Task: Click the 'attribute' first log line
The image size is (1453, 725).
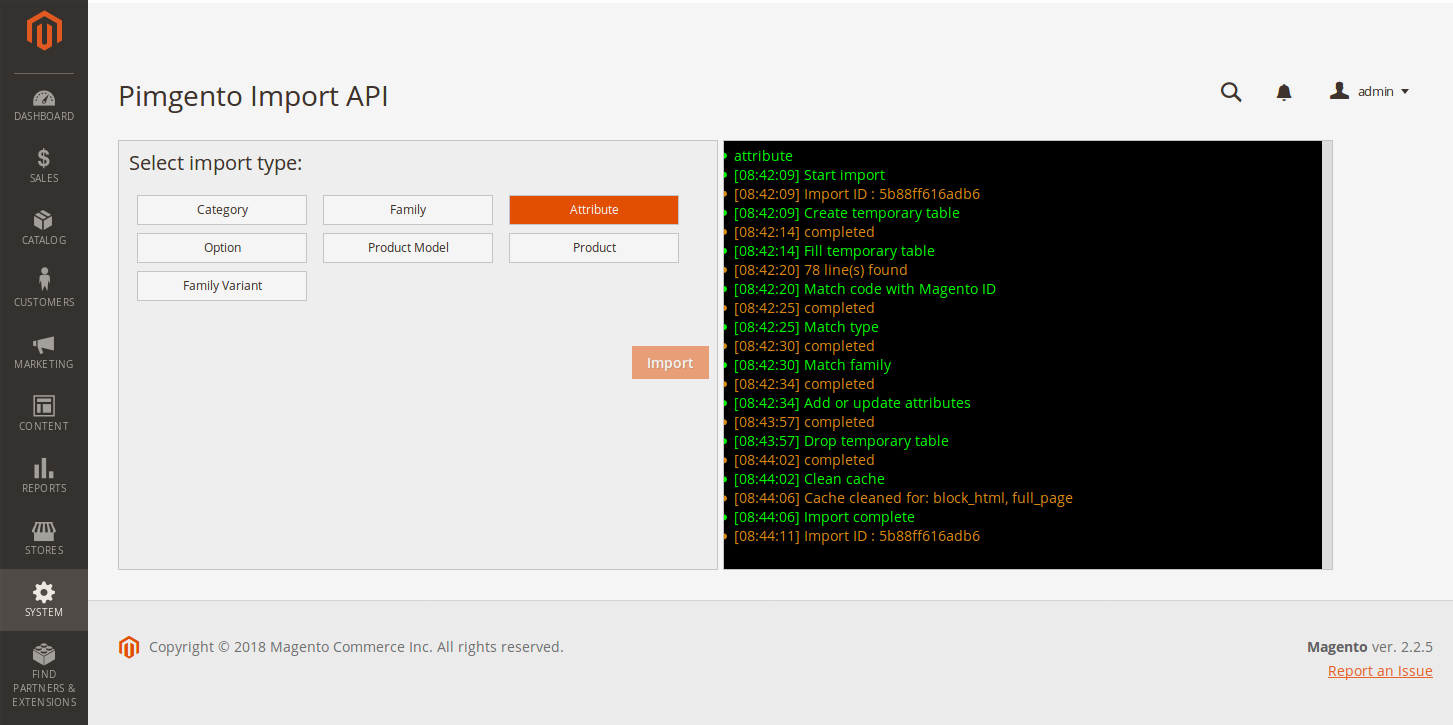Action: point(763,156)
